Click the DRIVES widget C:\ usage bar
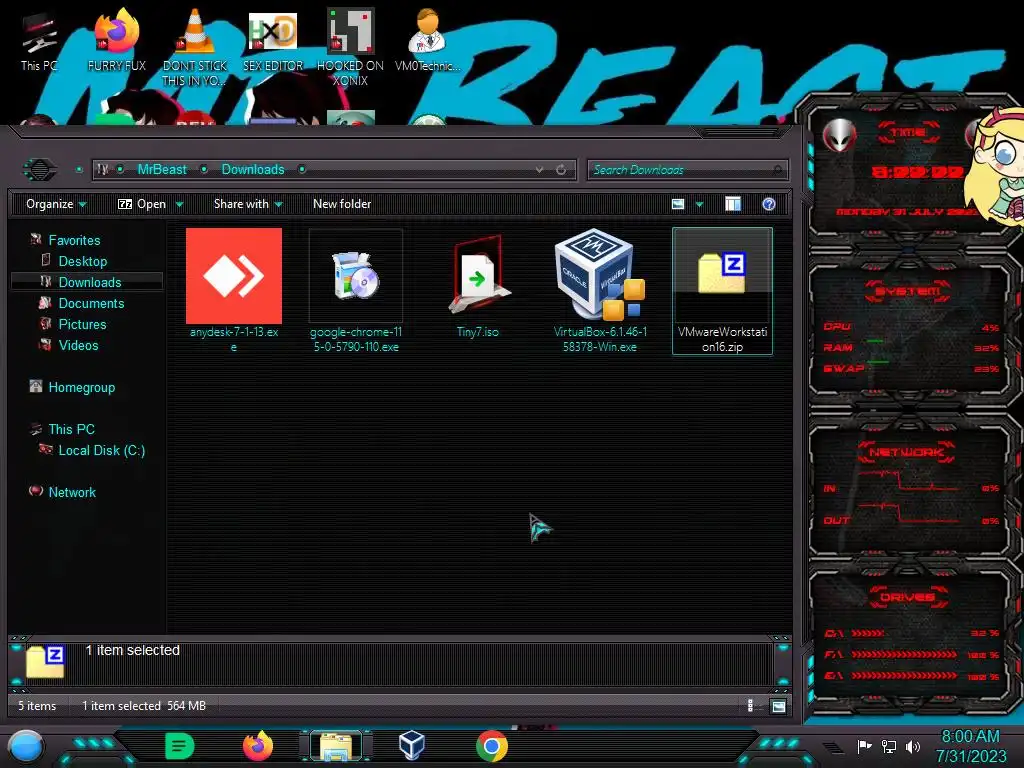The width and height of the screenshot is (1024, 768). tap(868, 633)
